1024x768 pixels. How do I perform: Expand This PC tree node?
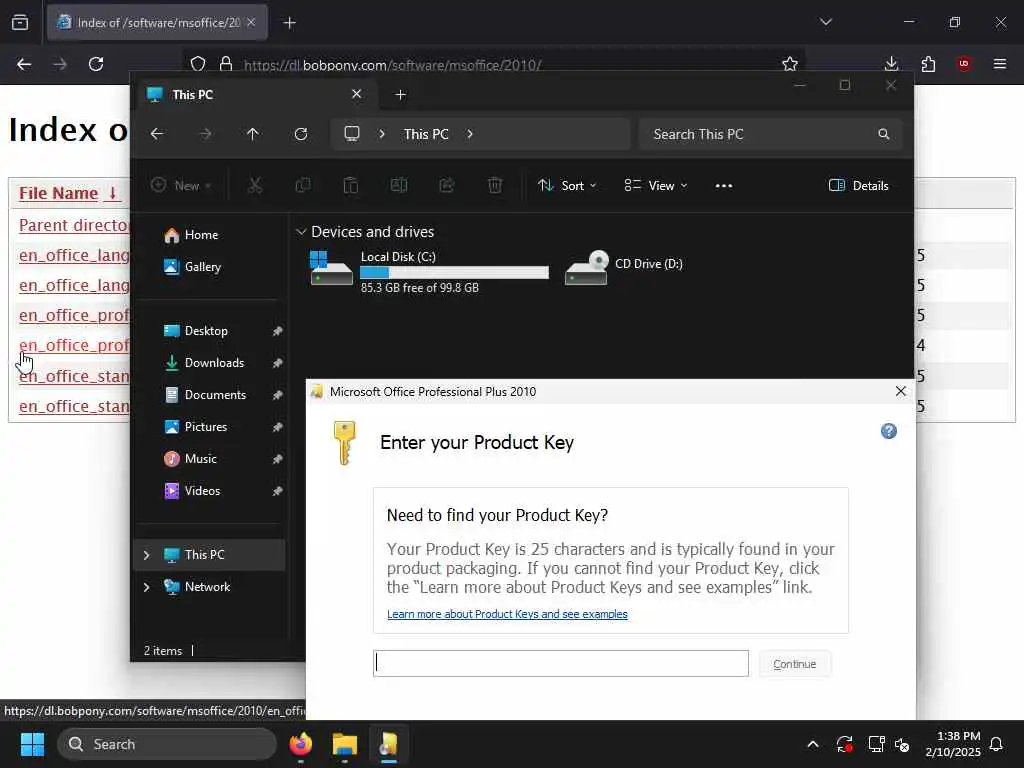(146, 555)
